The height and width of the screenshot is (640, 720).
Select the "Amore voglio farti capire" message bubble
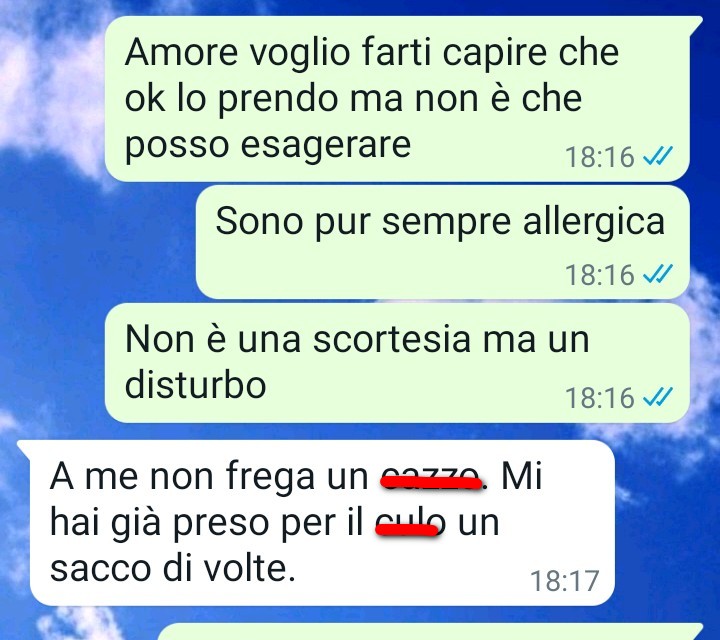(398, 99)
